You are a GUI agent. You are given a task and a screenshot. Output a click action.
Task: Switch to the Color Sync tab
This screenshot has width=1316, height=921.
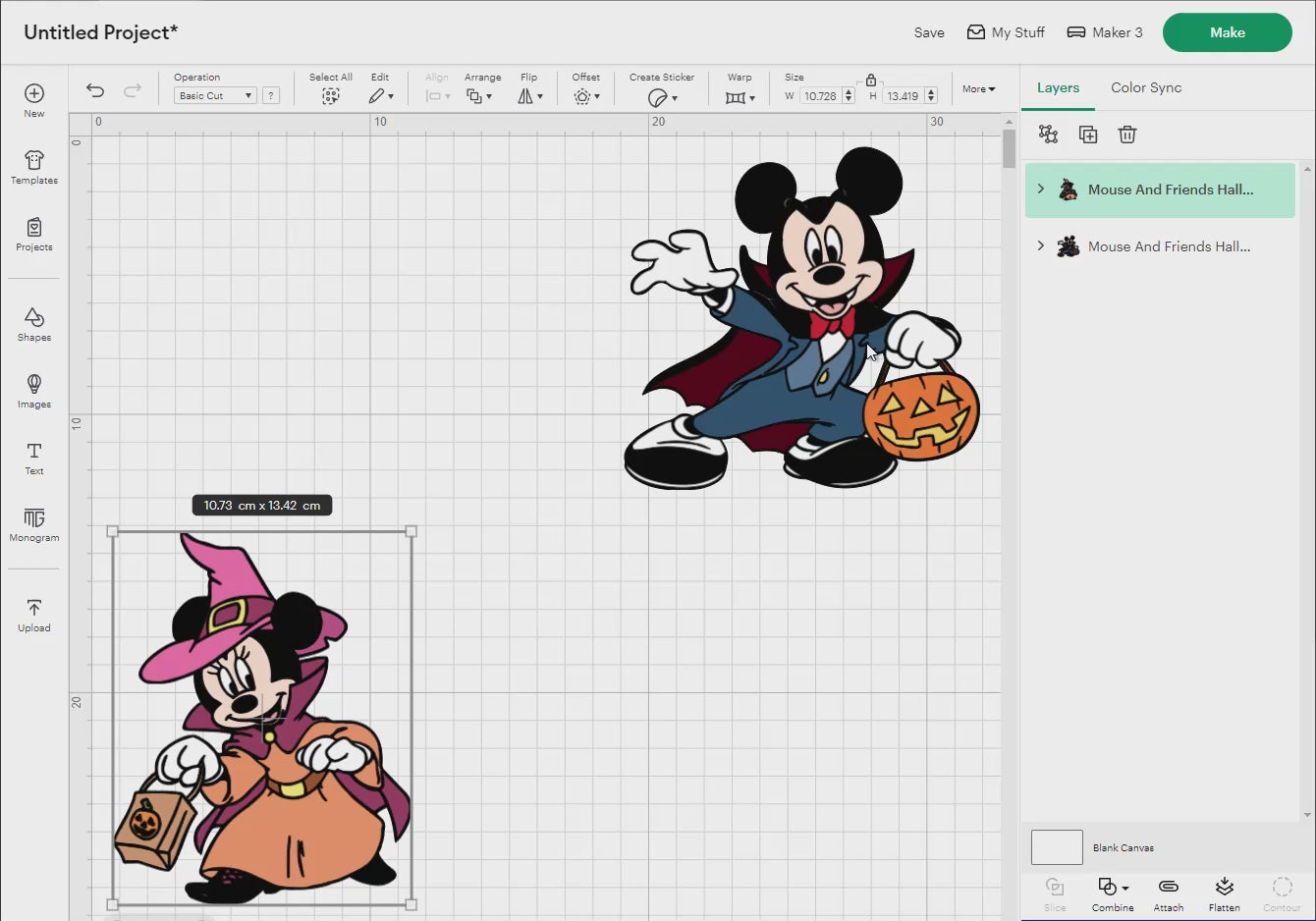click(x=1146, y=87)
